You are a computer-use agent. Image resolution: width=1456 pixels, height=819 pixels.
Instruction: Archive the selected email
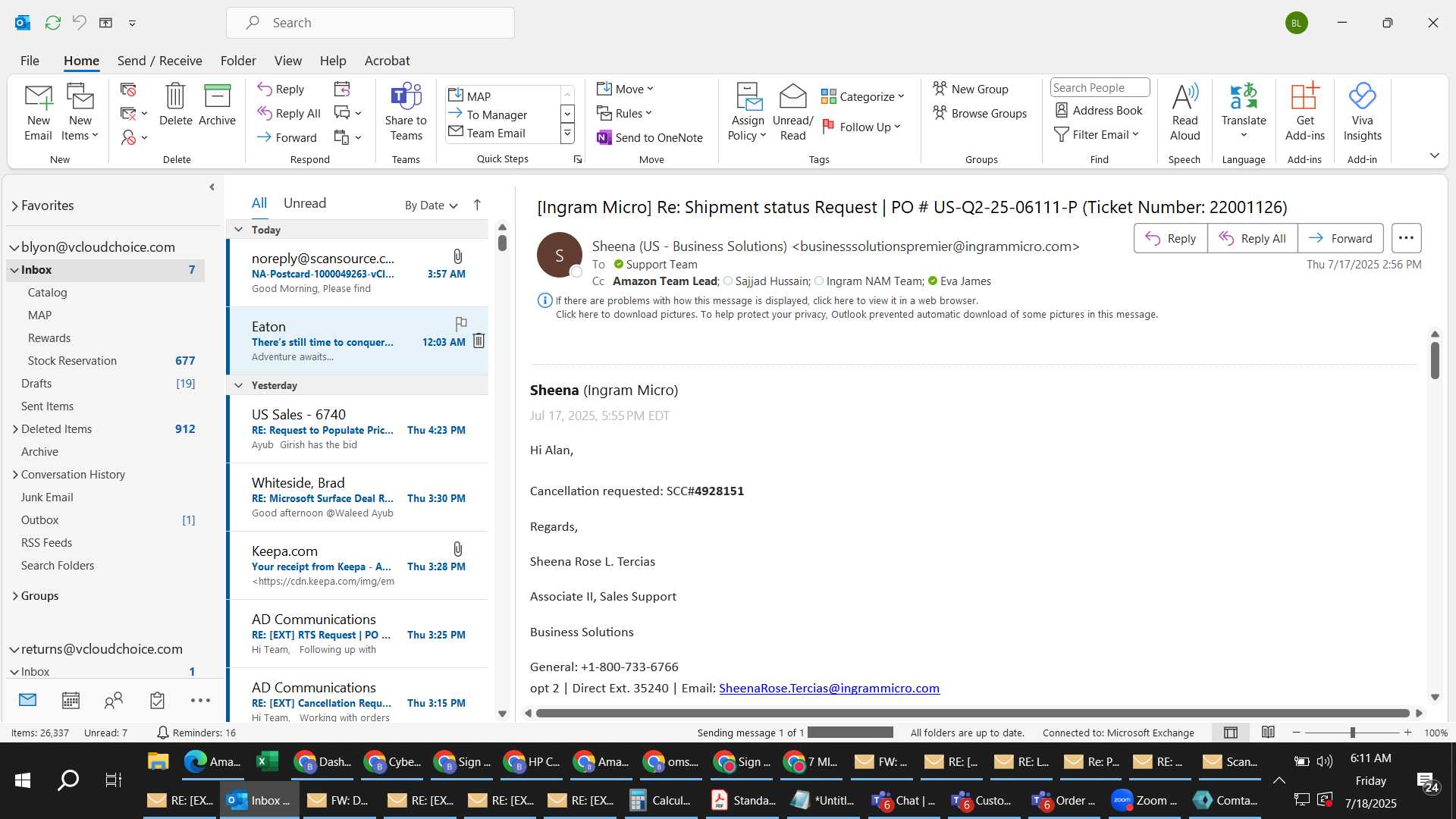pos(217,105)
